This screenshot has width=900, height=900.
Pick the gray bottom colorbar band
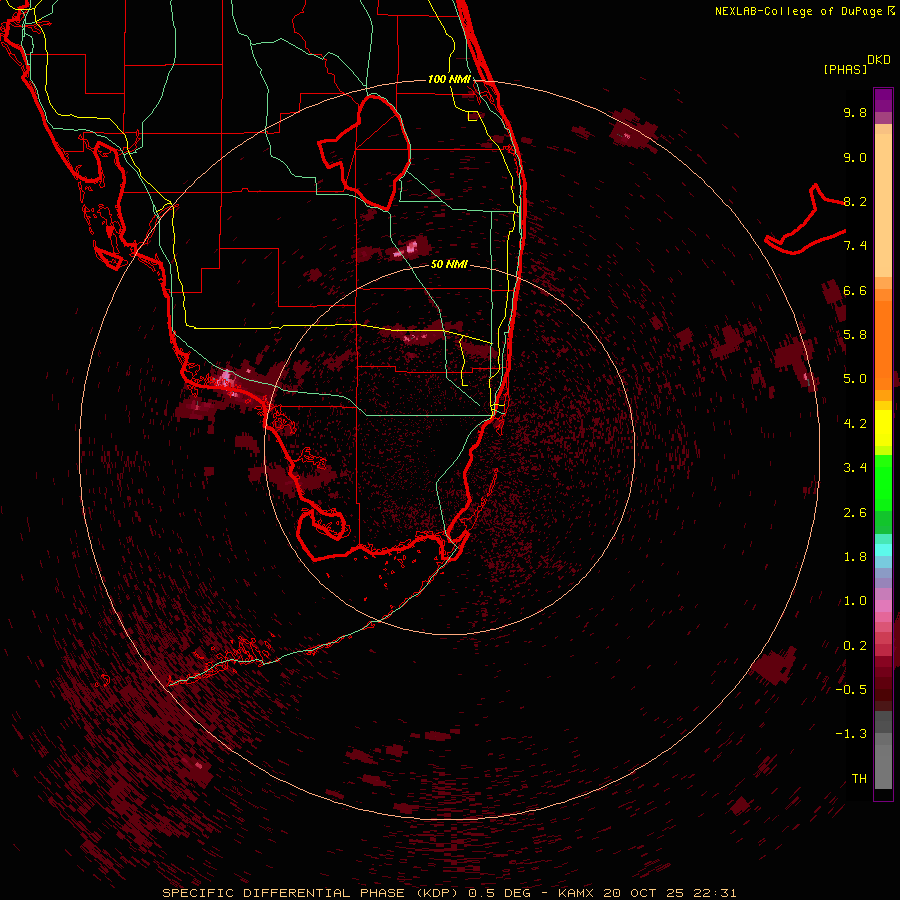point(883,766)
